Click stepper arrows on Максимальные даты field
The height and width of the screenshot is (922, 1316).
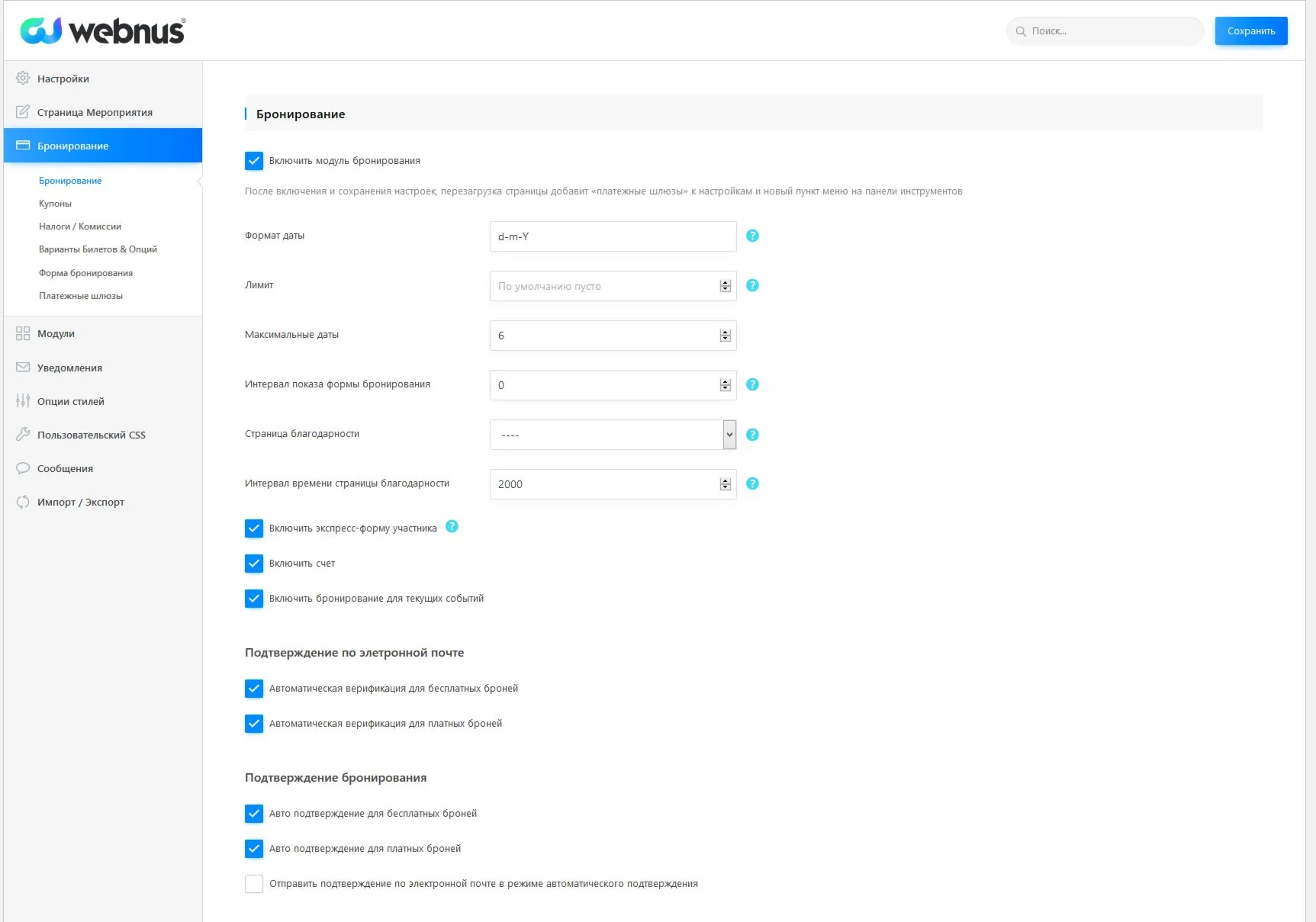pyautogui.click(x=725, y=336)
